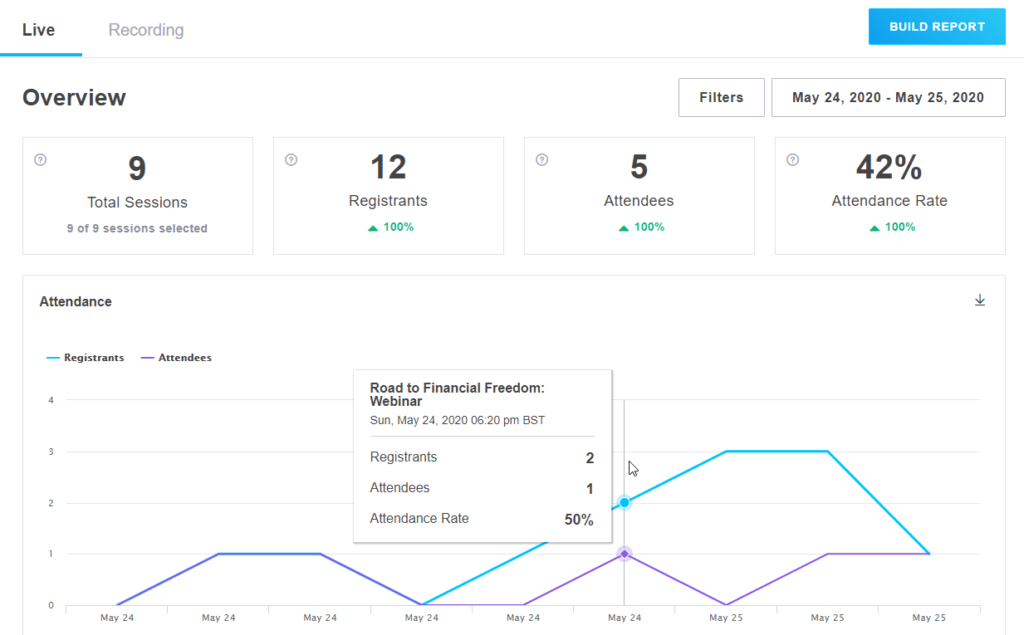Switch to the Live tab
1024x635 pixels.
coord(39,30)
